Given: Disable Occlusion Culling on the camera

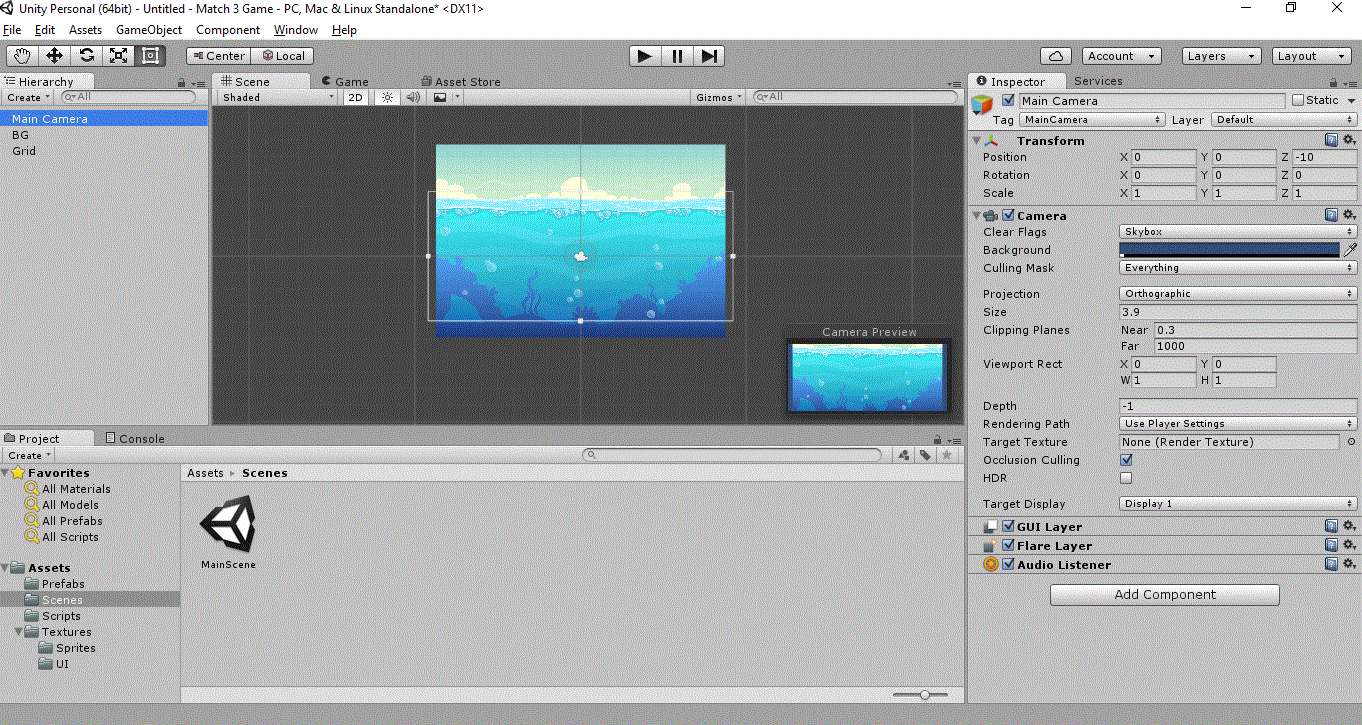Looking at the screenshot, I should tap(1126, 460).
